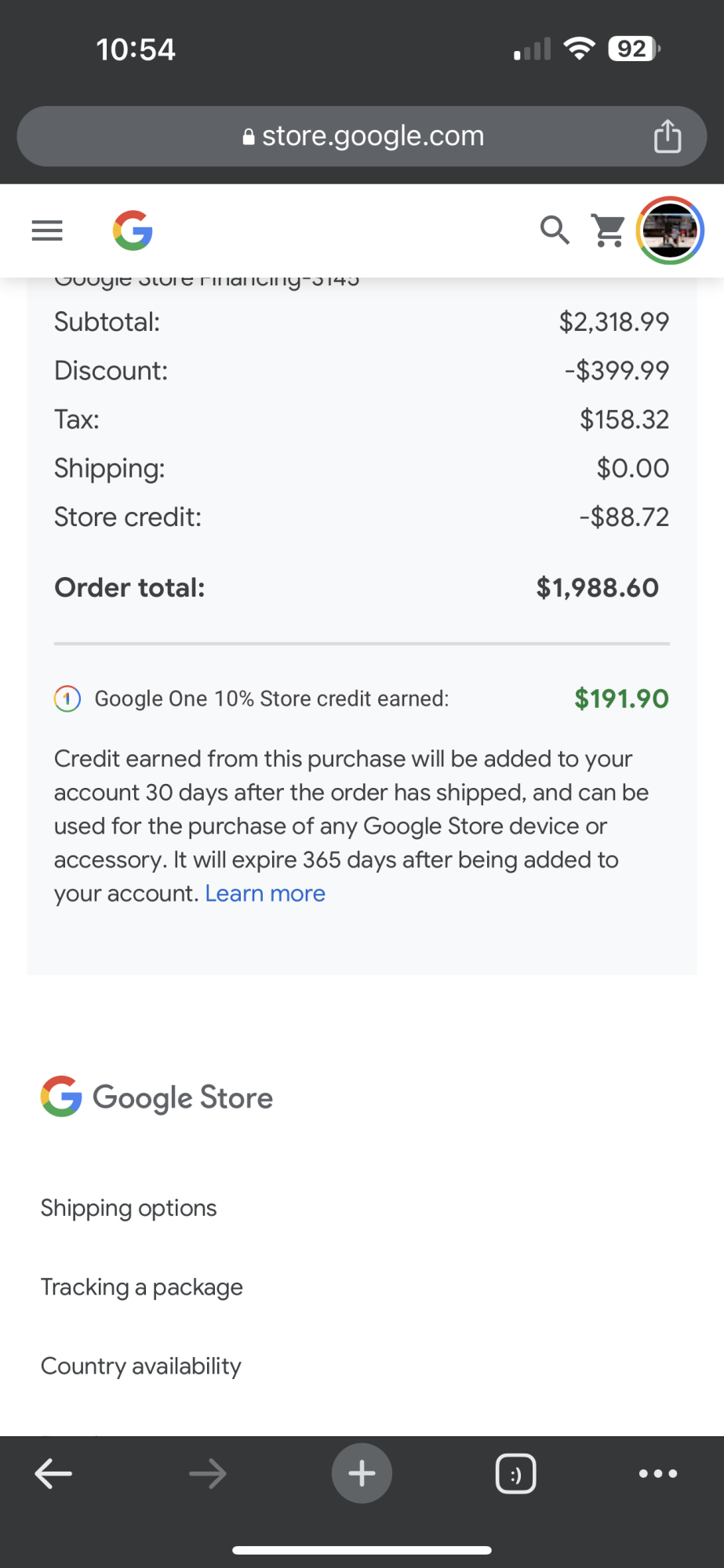Open the shopping cart

point(609,230)
